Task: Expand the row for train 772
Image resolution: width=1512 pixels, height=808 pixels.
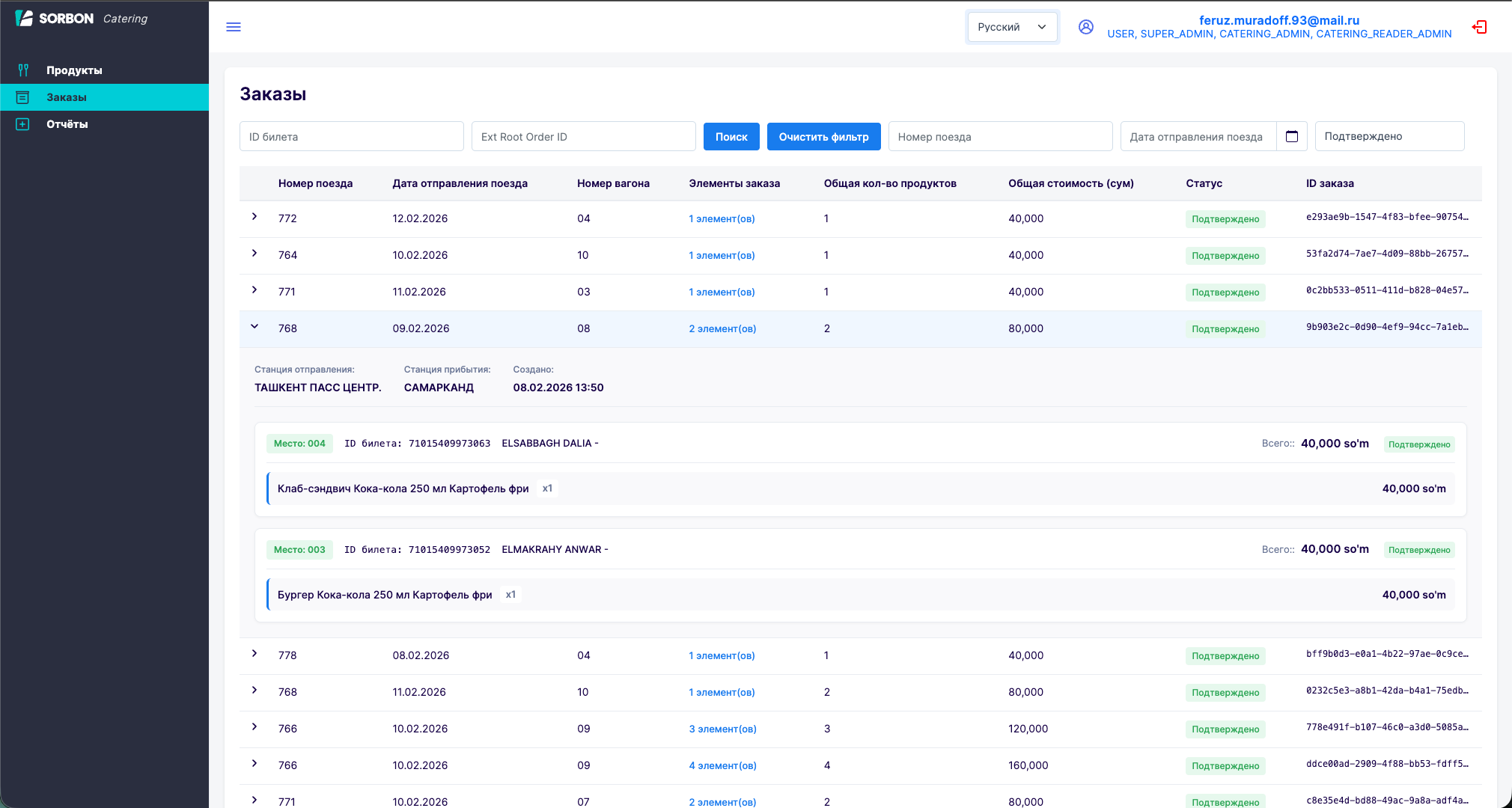Action: [x=254, y=217]
